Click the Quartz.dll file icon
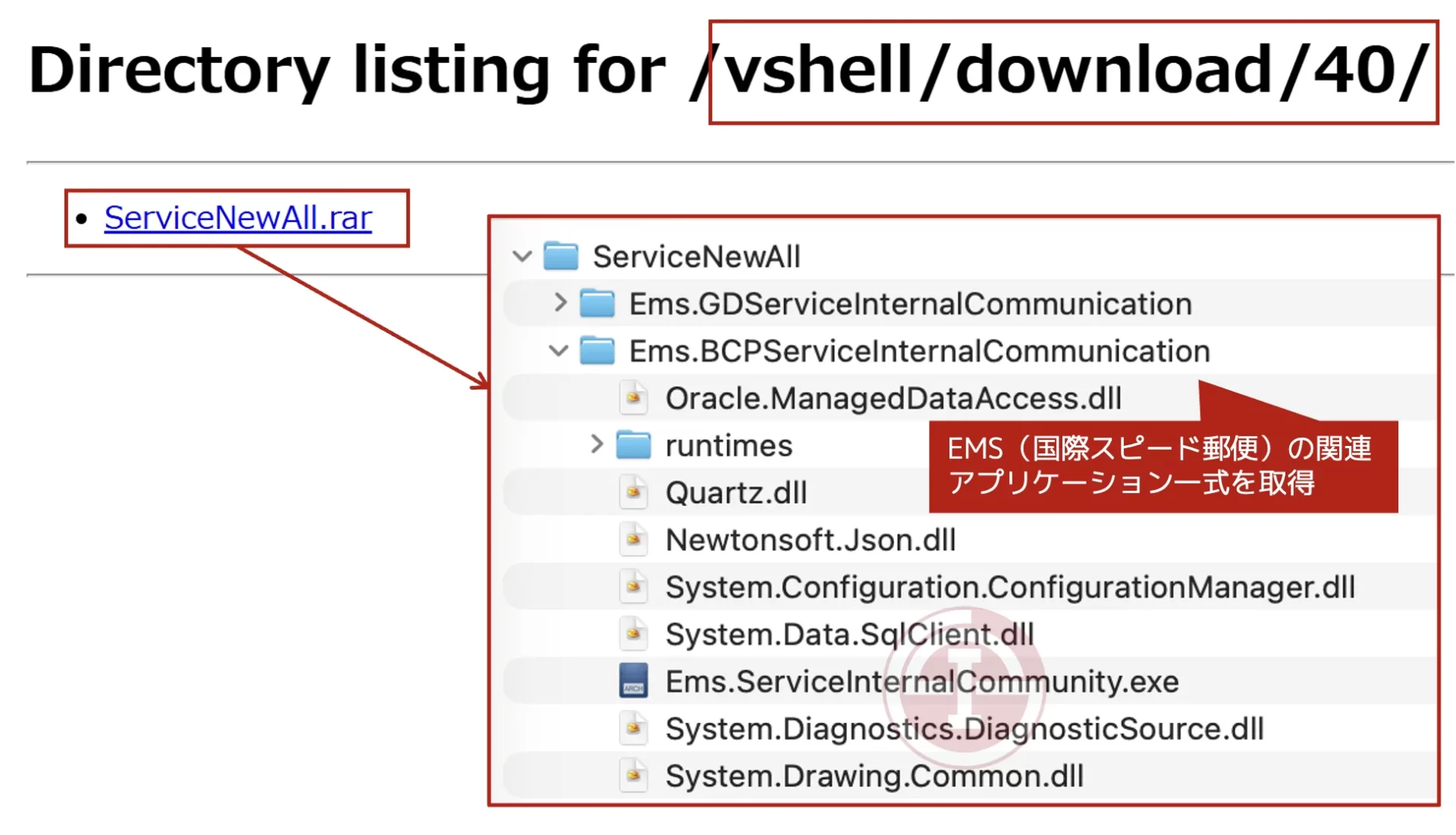The image size is (1456, 835). click(633, 493)
